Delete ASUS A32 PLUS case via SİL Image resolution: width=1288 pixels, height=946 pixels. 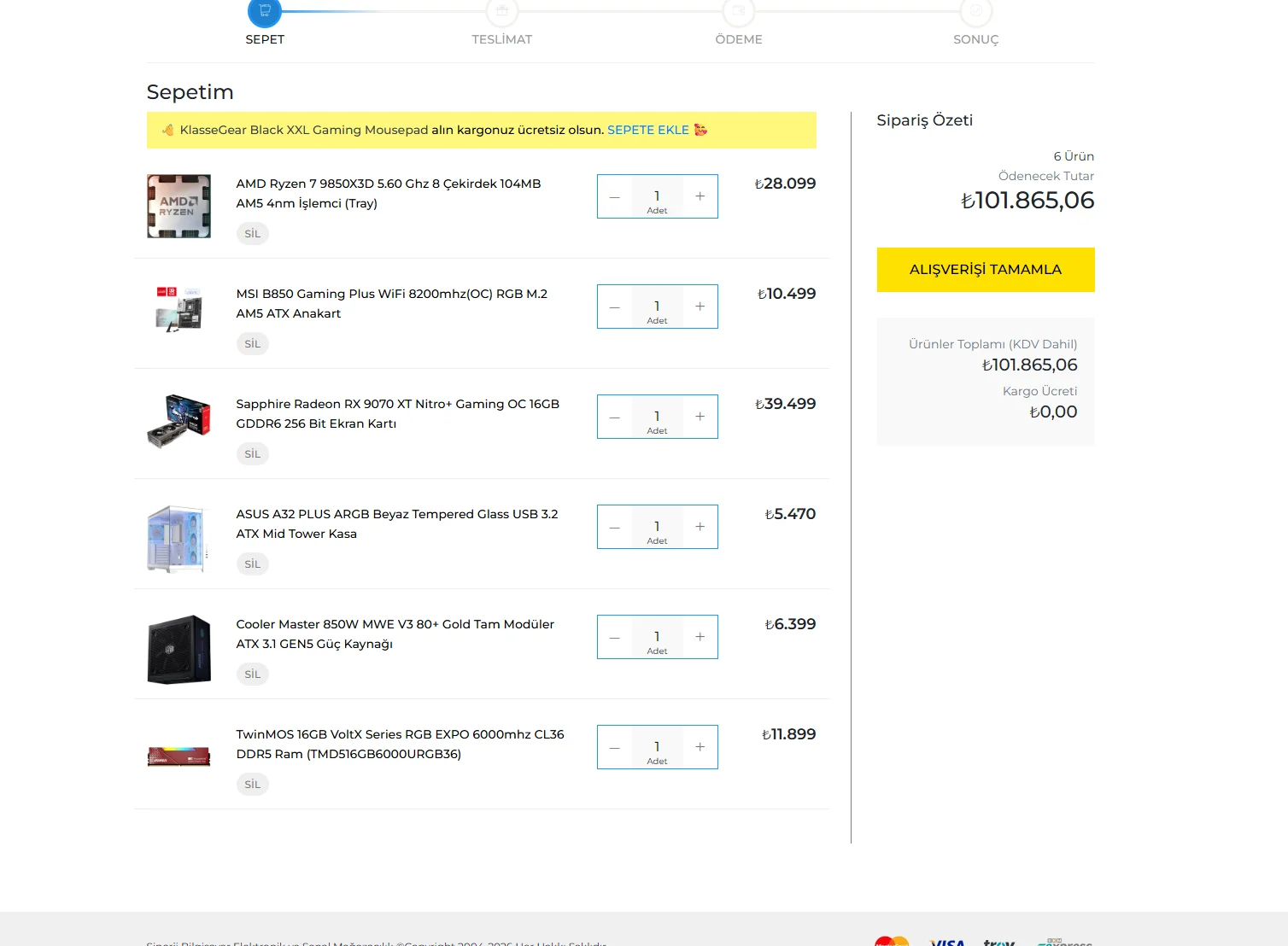(x=253, y=564)
